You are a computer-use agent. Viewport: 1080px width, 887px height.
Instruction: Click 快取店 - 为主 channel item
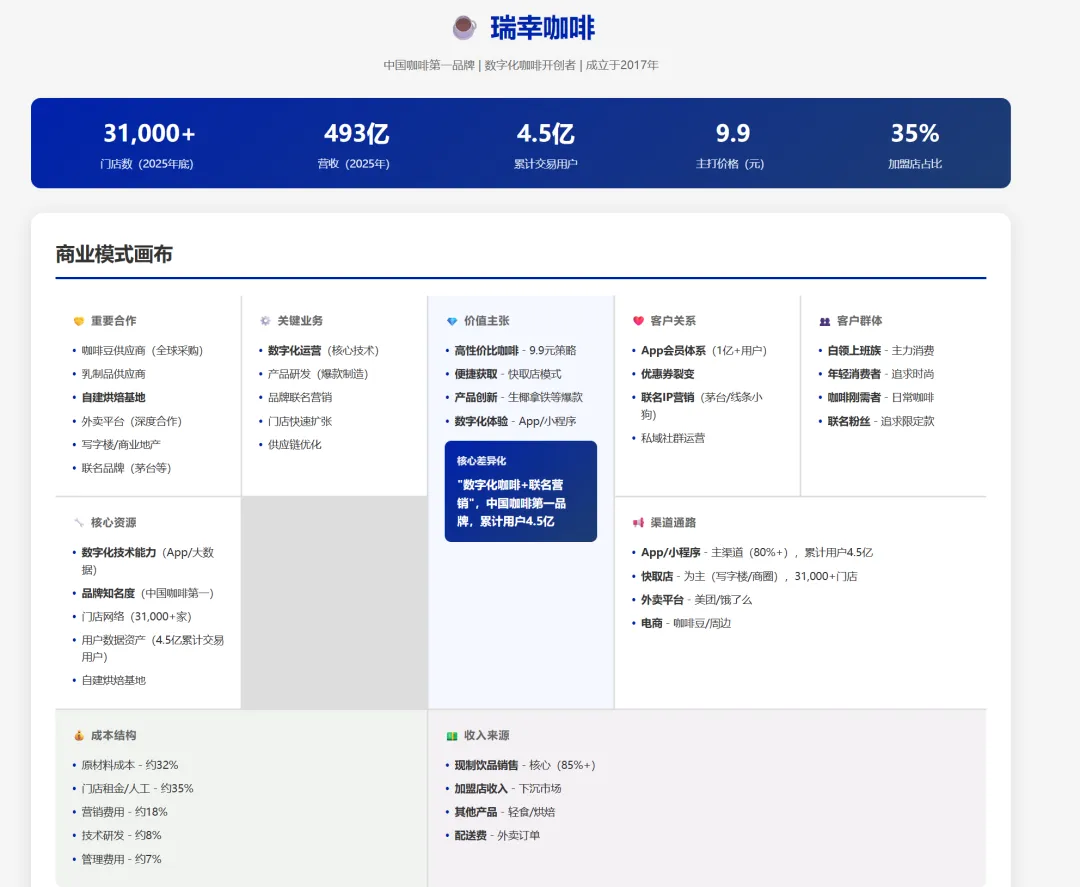coord(749,576)
